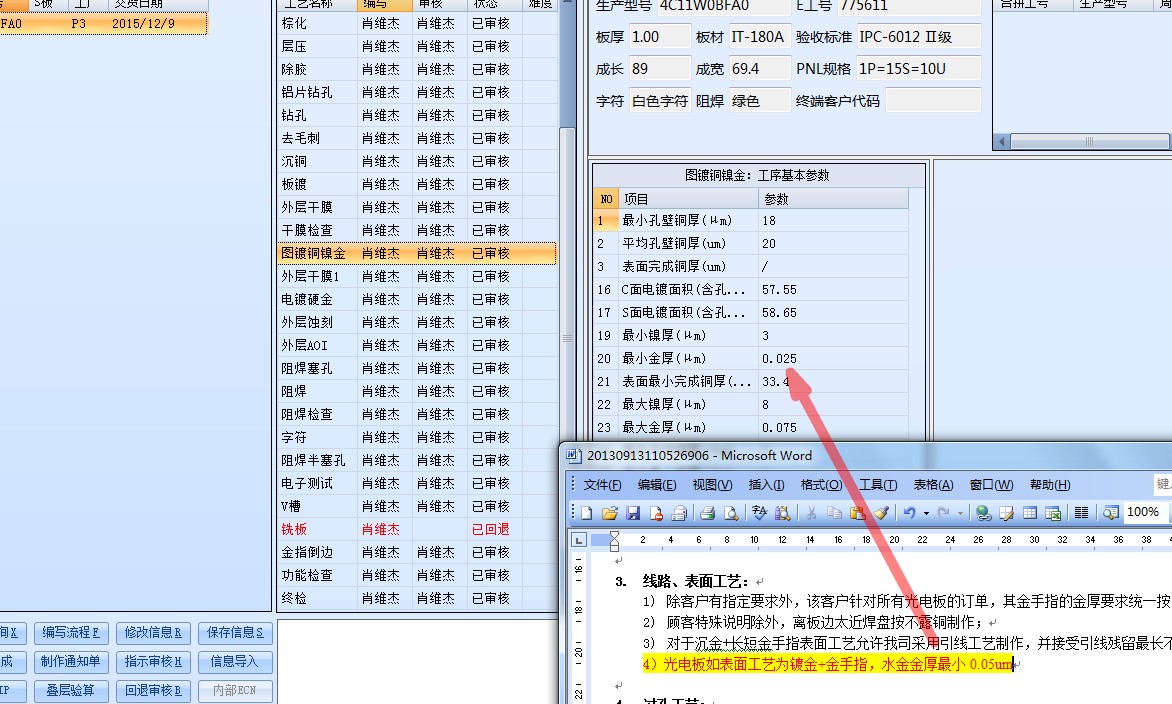Click the 叠层验算 button
Image resolution: width=1172 pixels, height=704 pixels.
pyautogui.click(x=70, y=691)
